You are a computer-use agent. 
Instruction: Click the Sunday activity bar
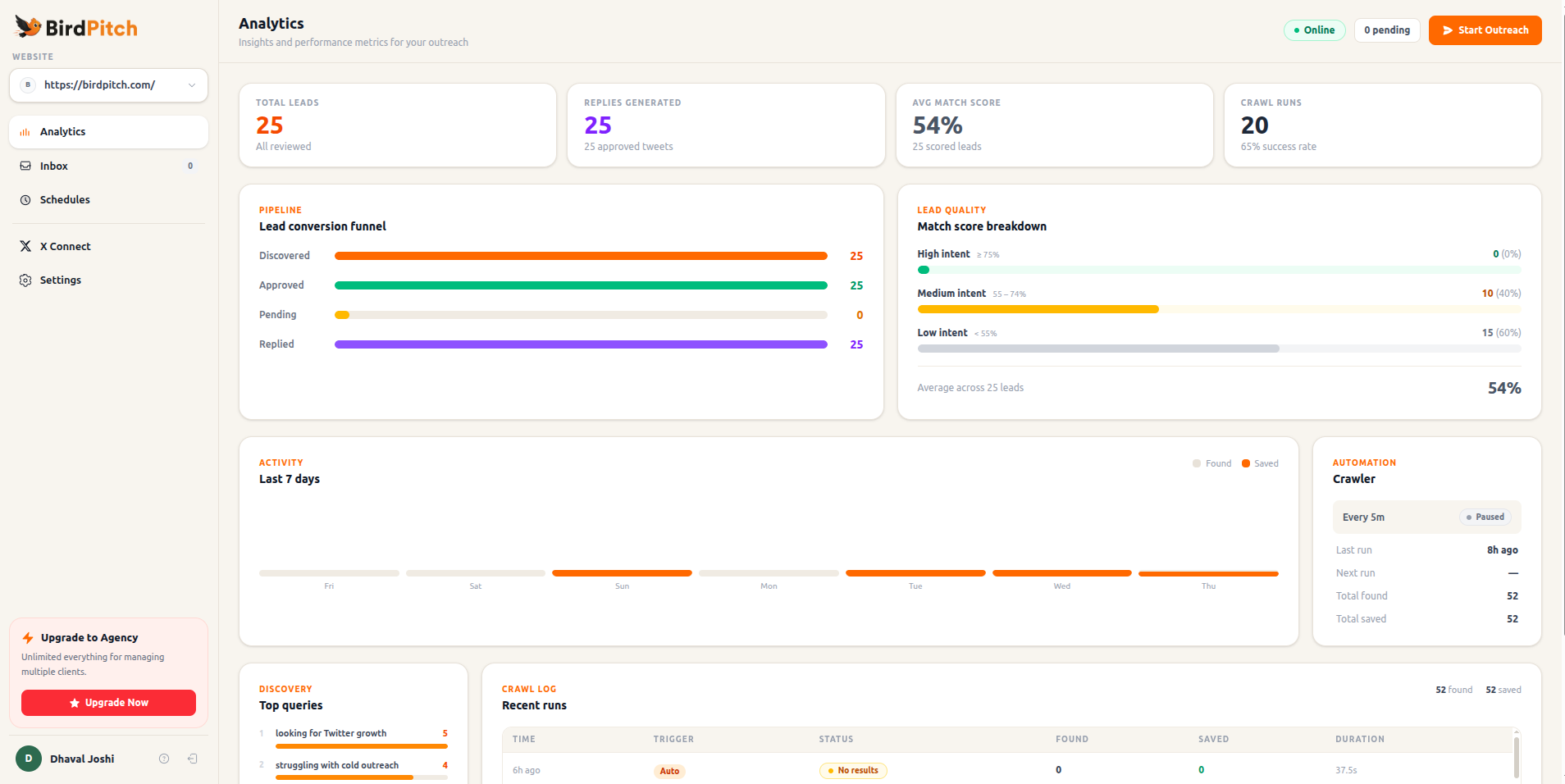[622, 573]
